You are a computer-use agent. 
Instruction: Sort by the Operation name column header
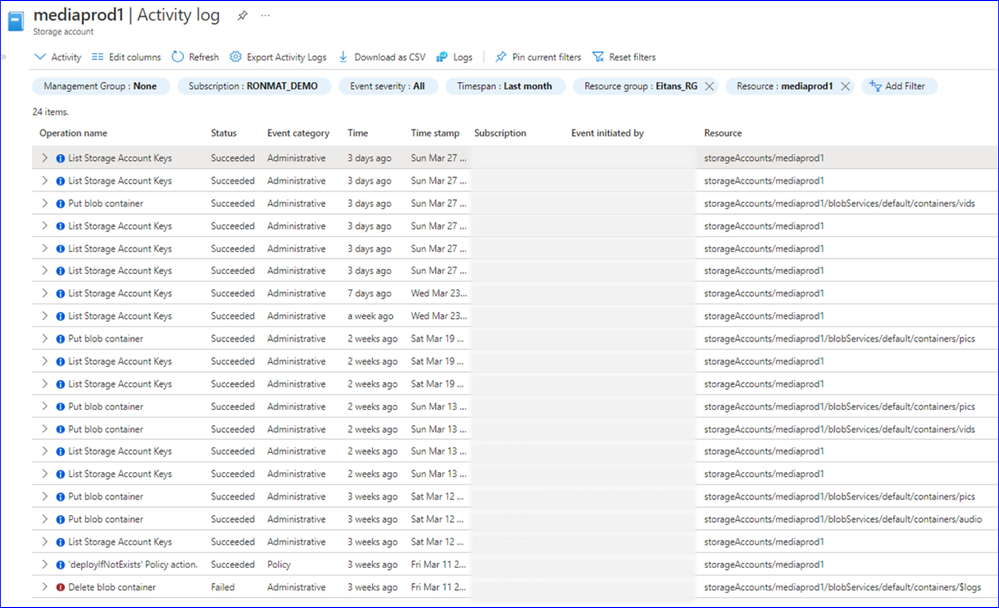[73, 133]
